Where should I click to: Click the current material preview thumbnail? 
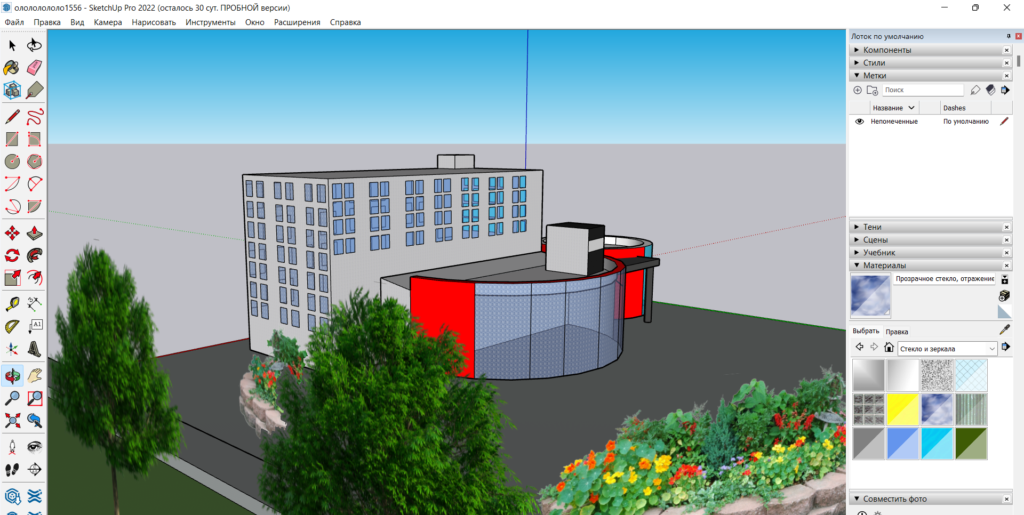(871, 296)
